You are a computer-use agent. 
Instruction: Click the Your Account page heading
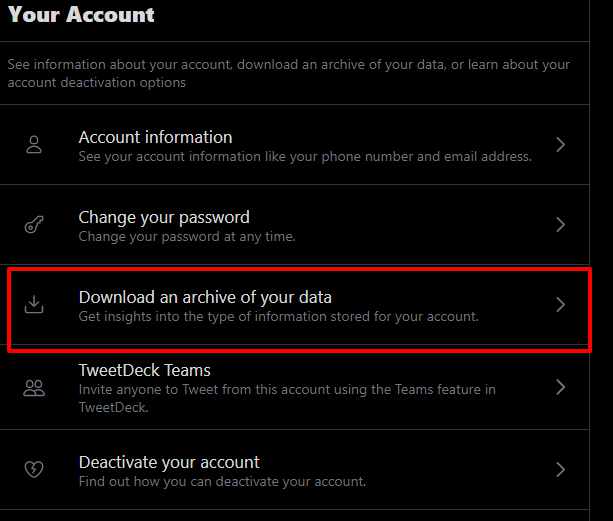click(81, 14)
